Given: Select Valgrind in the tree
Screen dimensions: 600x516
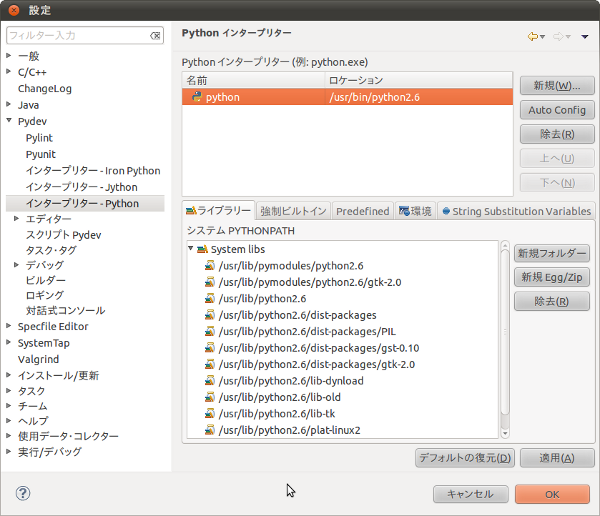Looking at the screenshot, I should coord(38,359).
